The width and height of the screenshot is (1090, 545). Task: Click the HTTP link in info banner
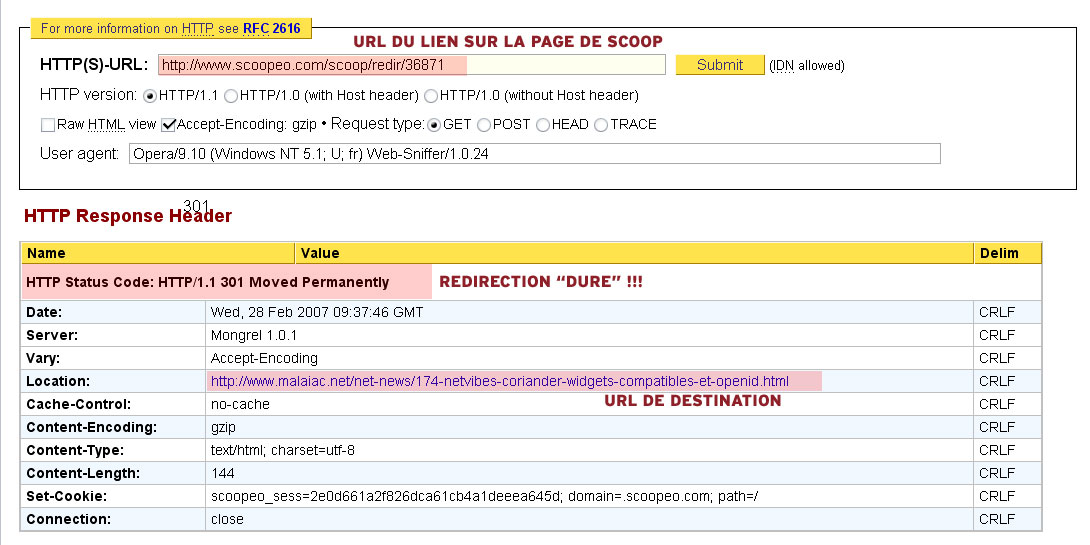pos(197,29)
